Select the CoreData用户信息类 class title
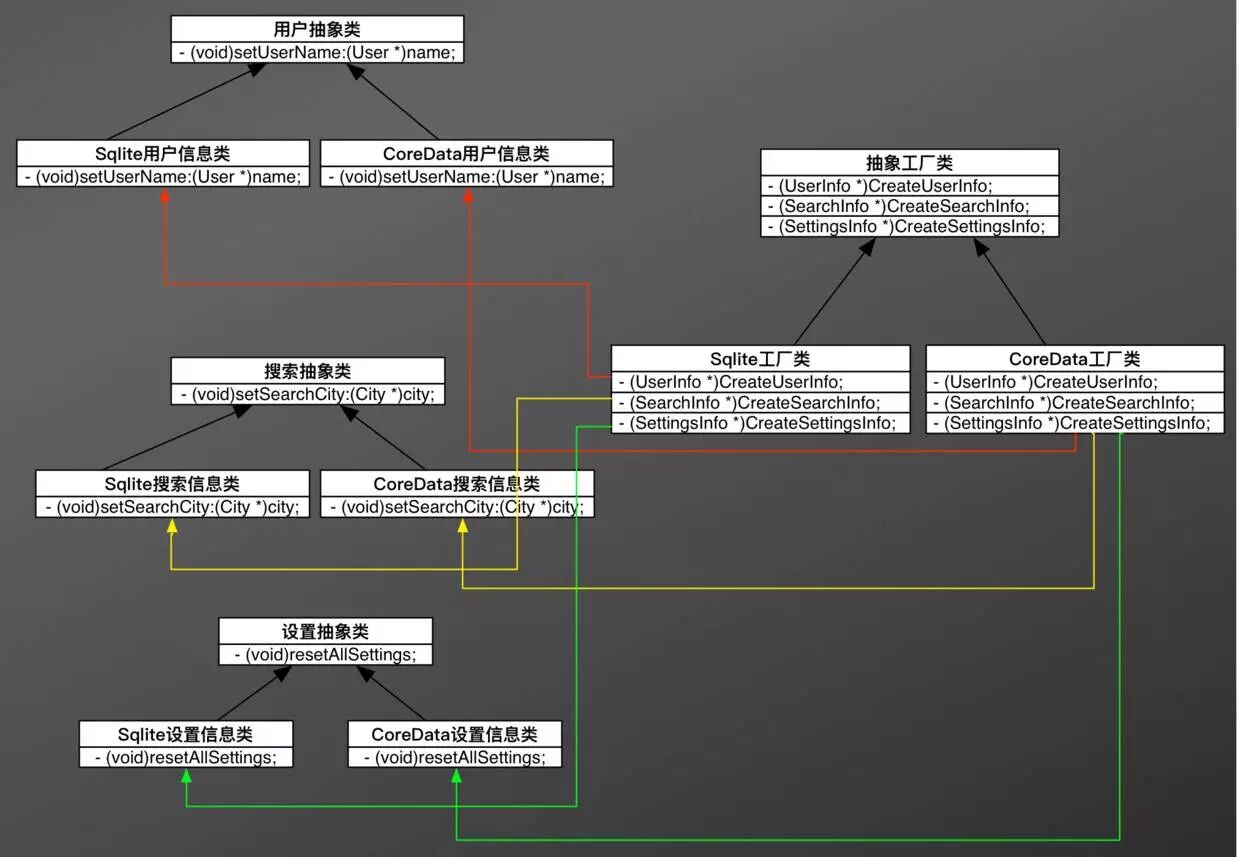The image size is (1240, 857). (467, 154)
